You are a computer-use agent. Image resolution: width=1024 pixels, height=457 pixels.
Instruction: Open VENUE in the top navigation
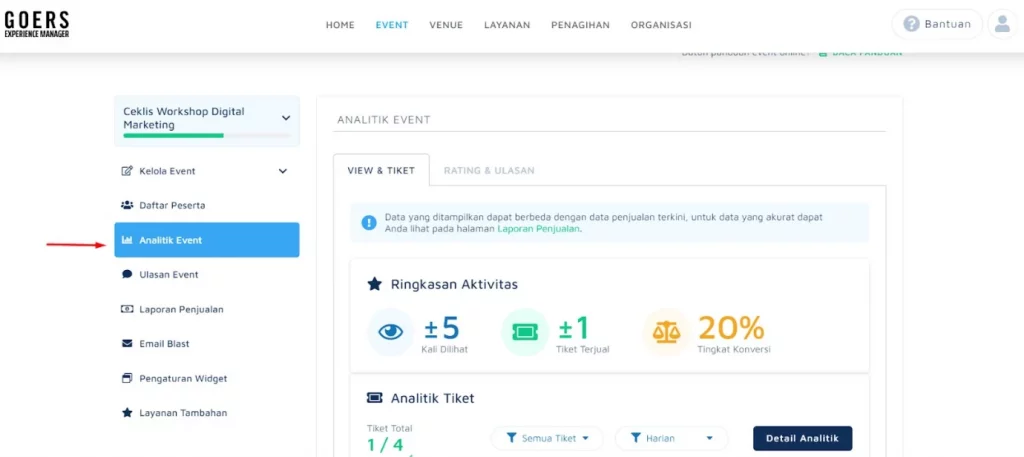point(446,25)
